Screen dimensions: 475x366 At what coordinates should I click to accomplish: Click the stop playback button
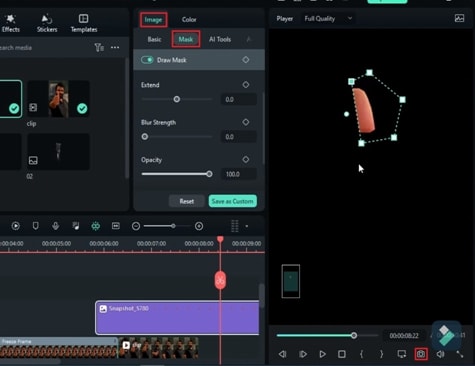342,354
